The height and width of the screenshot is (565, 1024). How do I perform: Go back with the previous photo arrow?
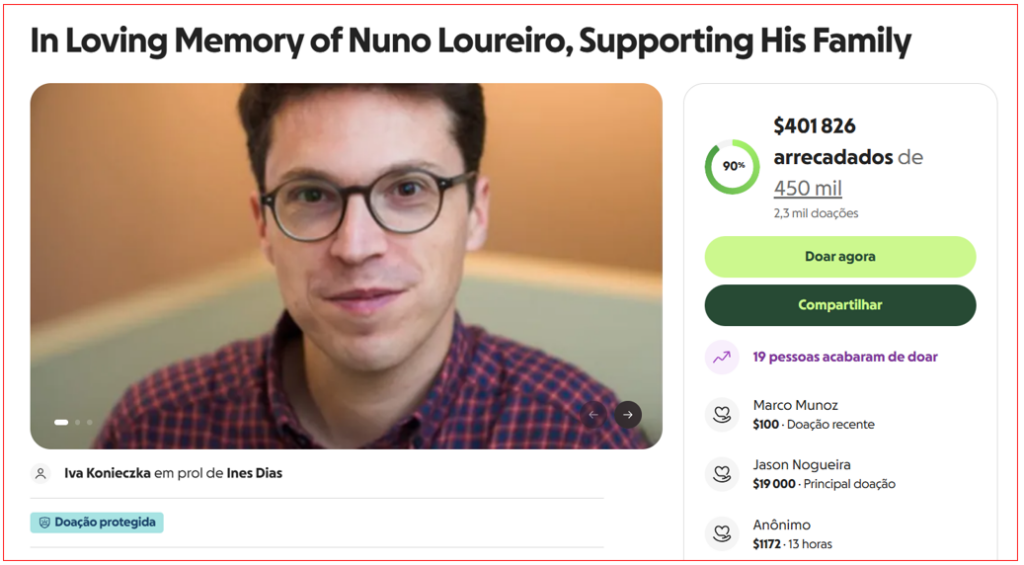tap(594, 414)
